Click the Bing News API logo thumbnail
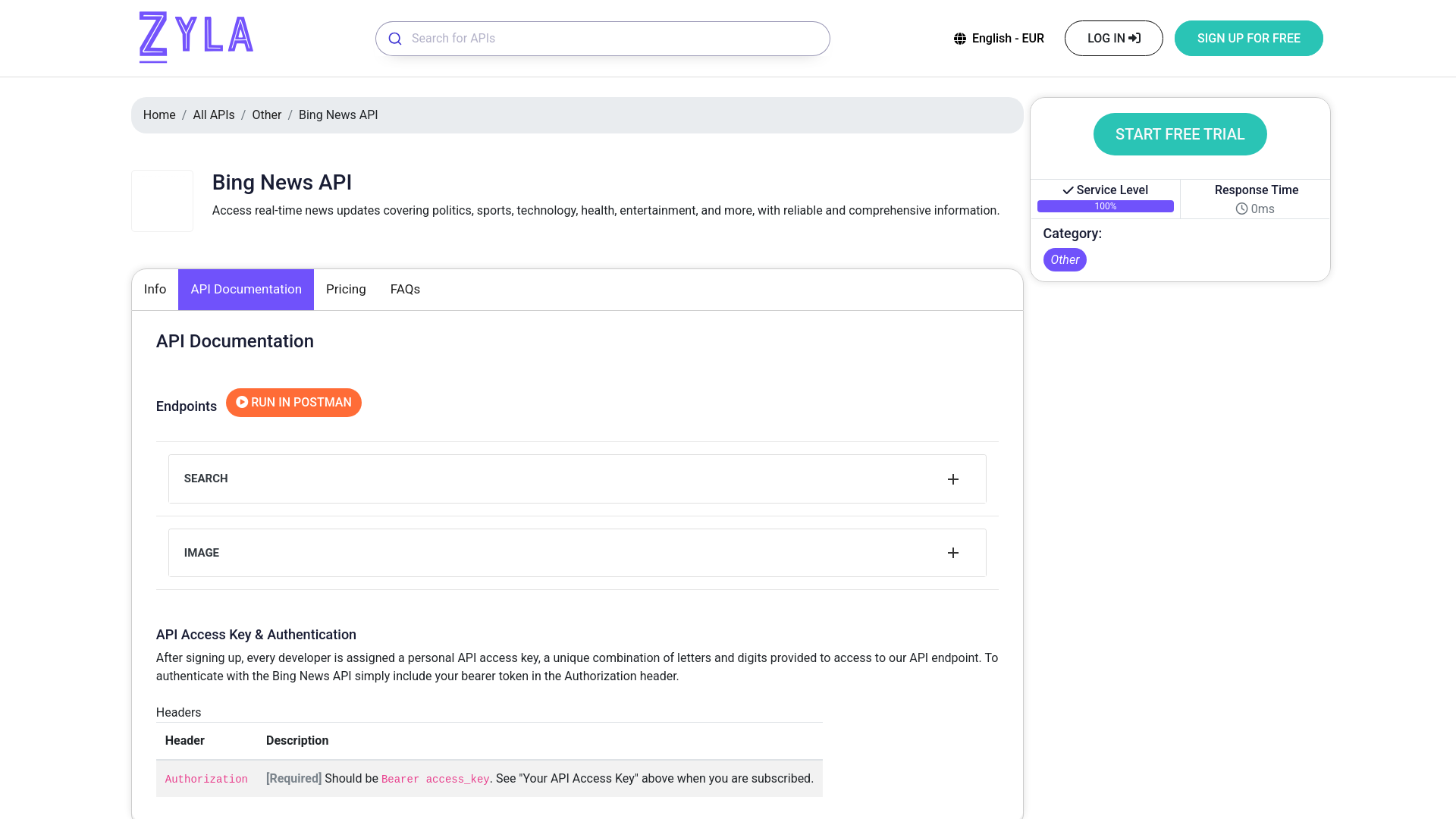This screenshot has height=819, width=1456. (x=162, y=201)
